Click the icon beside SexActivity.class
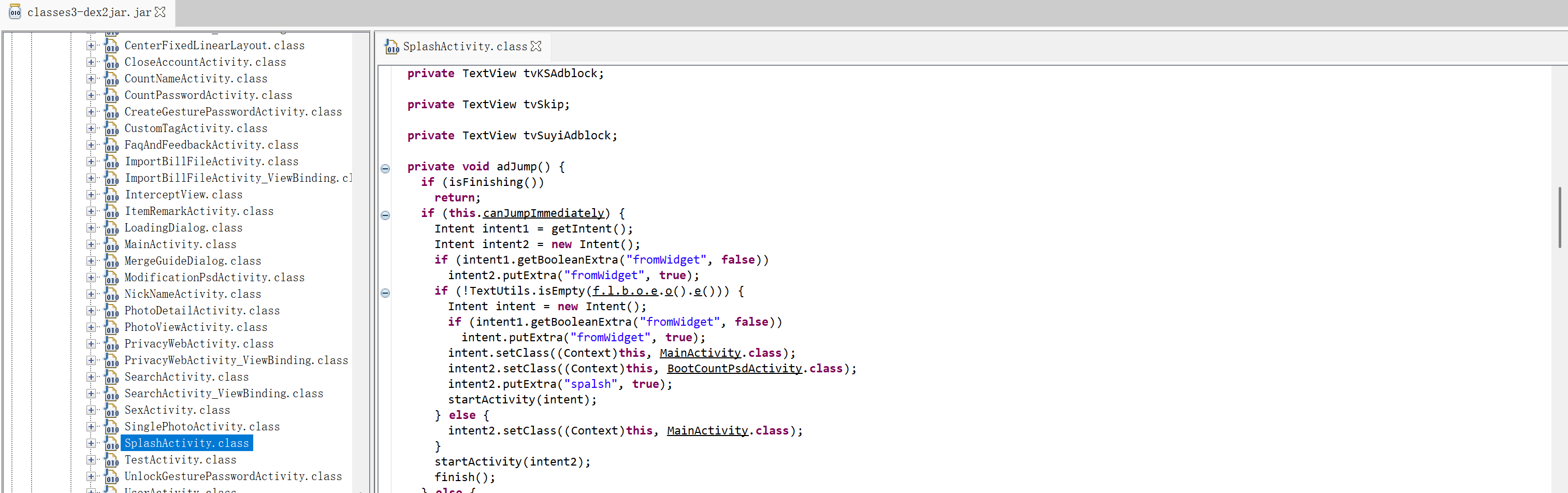Image resolution: width=1568 pixels, height=493 pixels. [x=111, y=410]
